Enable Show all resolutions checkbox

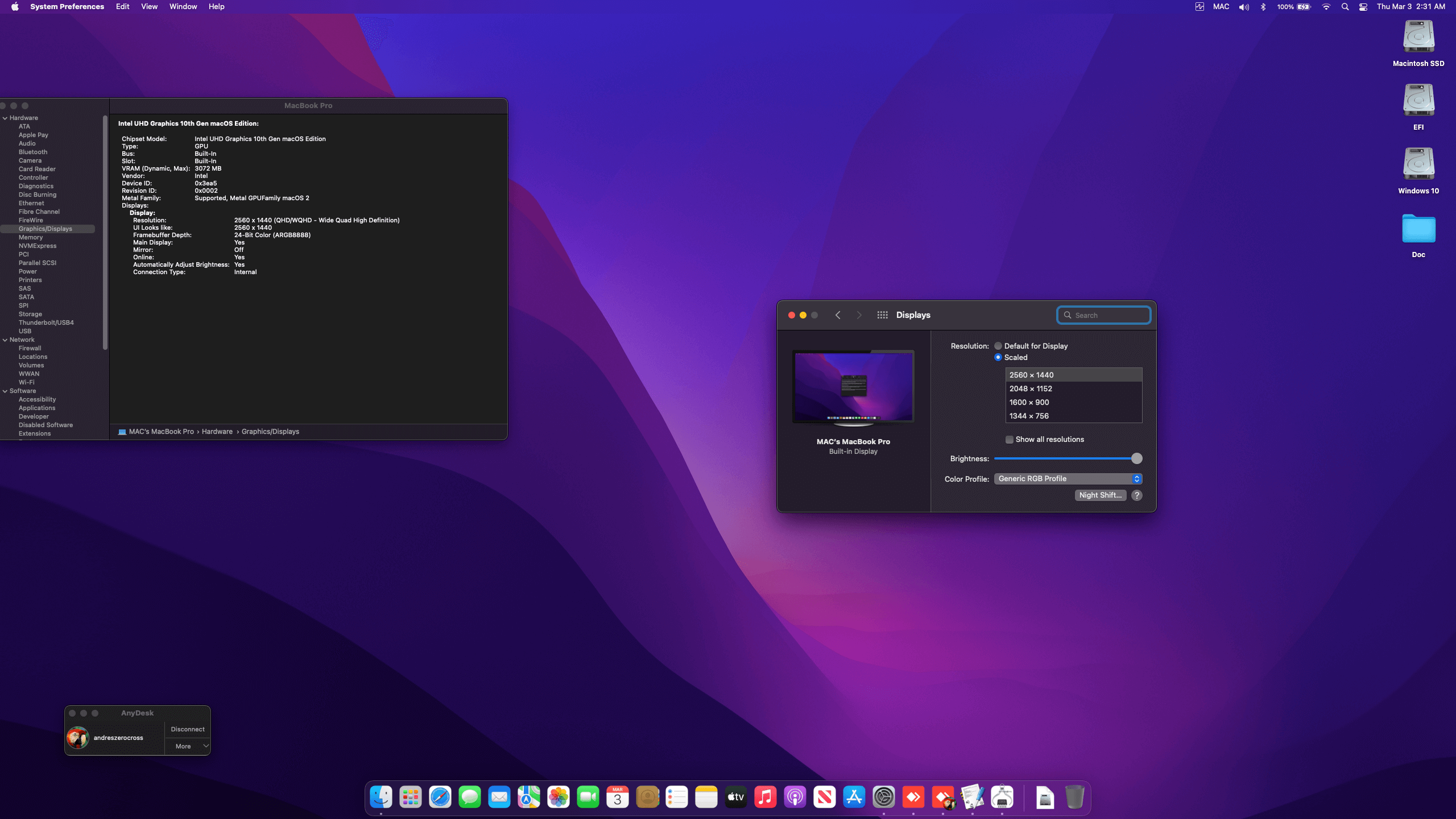pyautogui.click(x=1010, y=439)
